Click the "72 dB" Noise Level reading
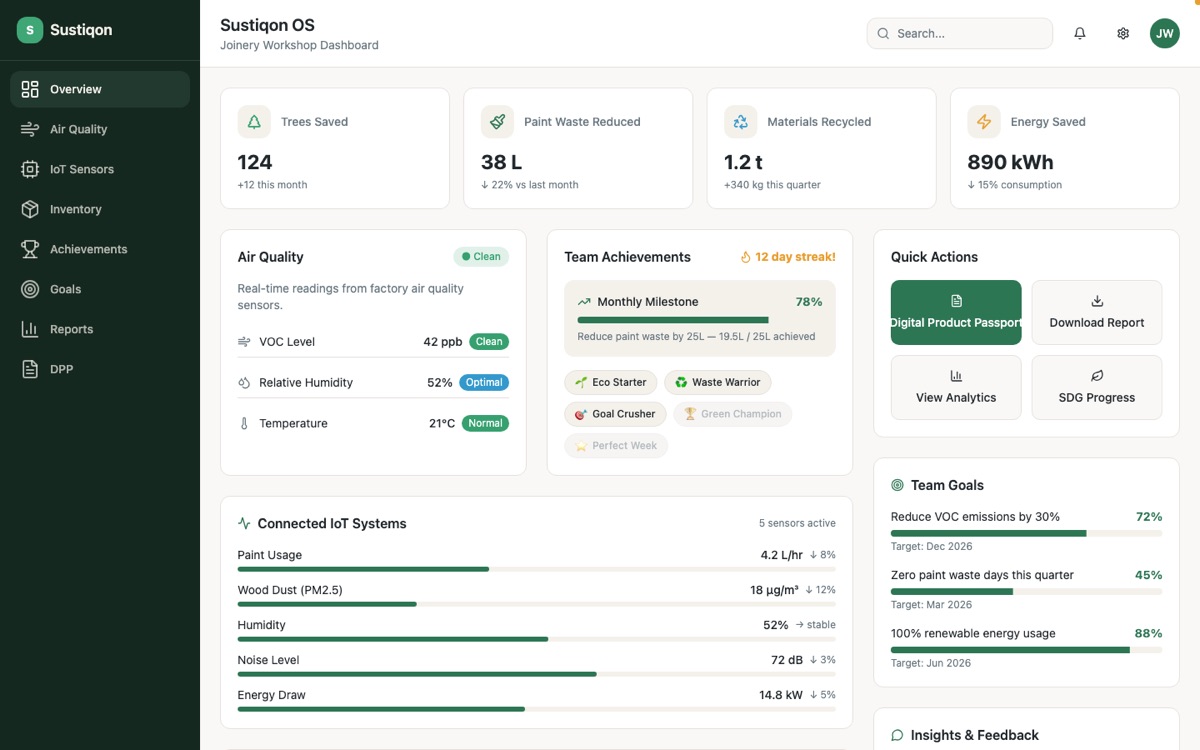This screenshot has width=1200, height=750. [787, 660]
